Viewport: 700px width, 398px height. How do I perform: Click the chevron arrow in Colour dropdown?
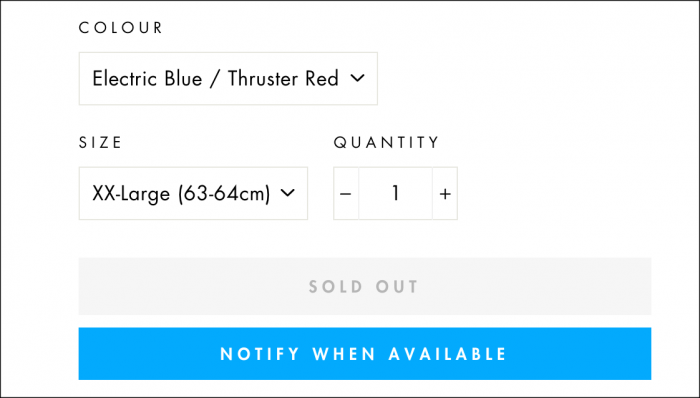pyautogui.click(x=358, y=79)
